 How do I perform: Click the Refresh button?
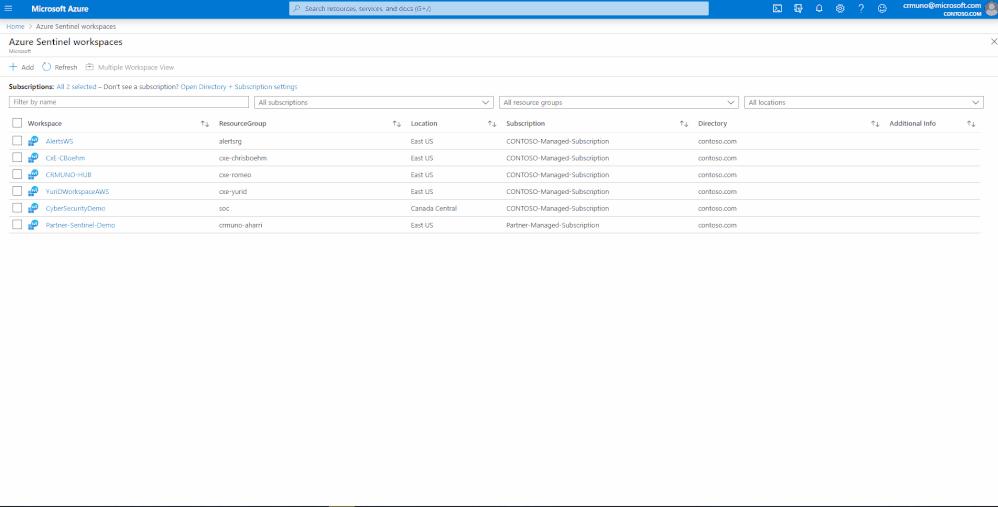pyautogui.click(x=60, y=67)
